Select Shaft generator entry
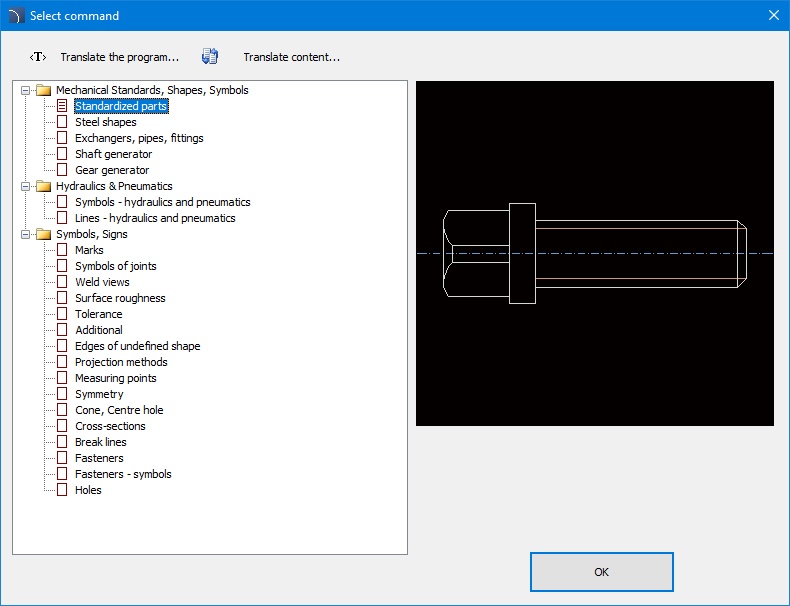 point(113,154)
